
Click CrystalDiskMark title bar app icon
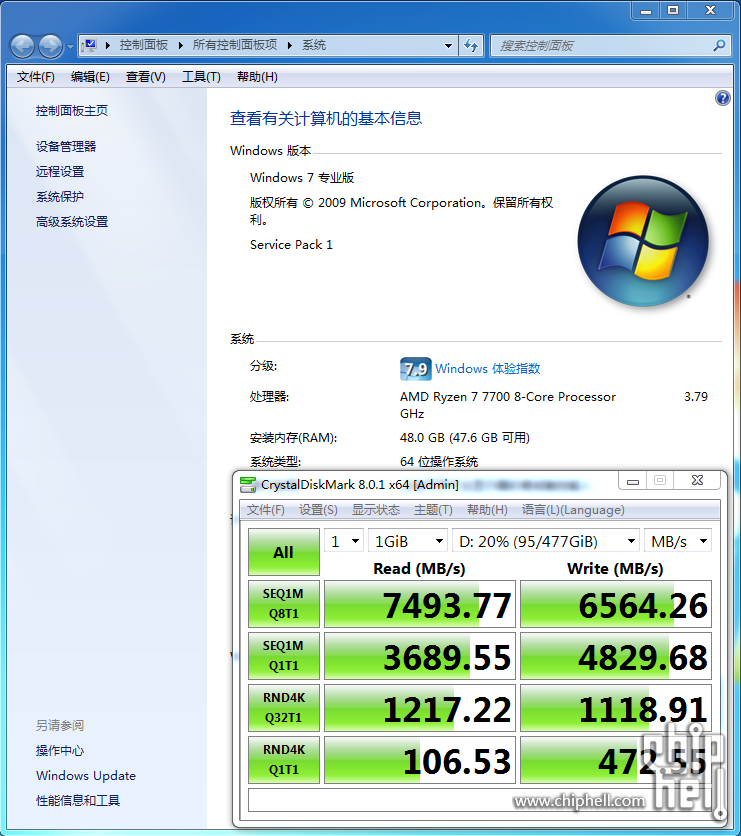point(248,485)
